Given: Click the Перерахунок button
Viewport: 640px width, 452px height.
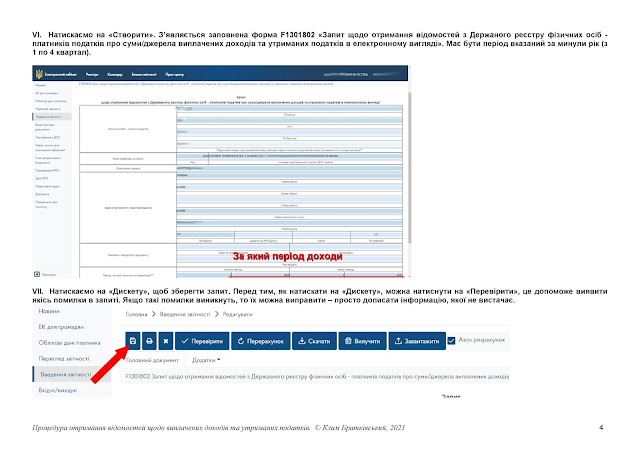Looking at the screenshot, I should (261, 341).
